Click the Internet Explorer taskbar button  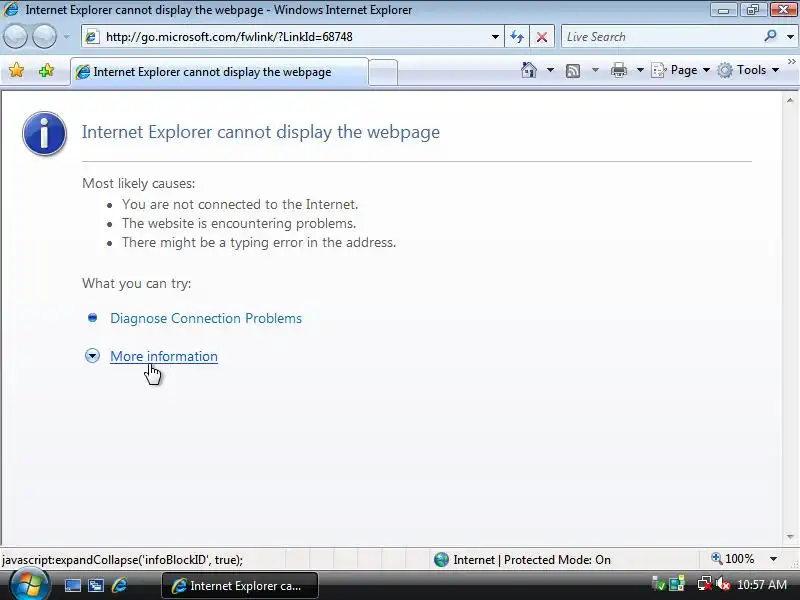[240, 586]
